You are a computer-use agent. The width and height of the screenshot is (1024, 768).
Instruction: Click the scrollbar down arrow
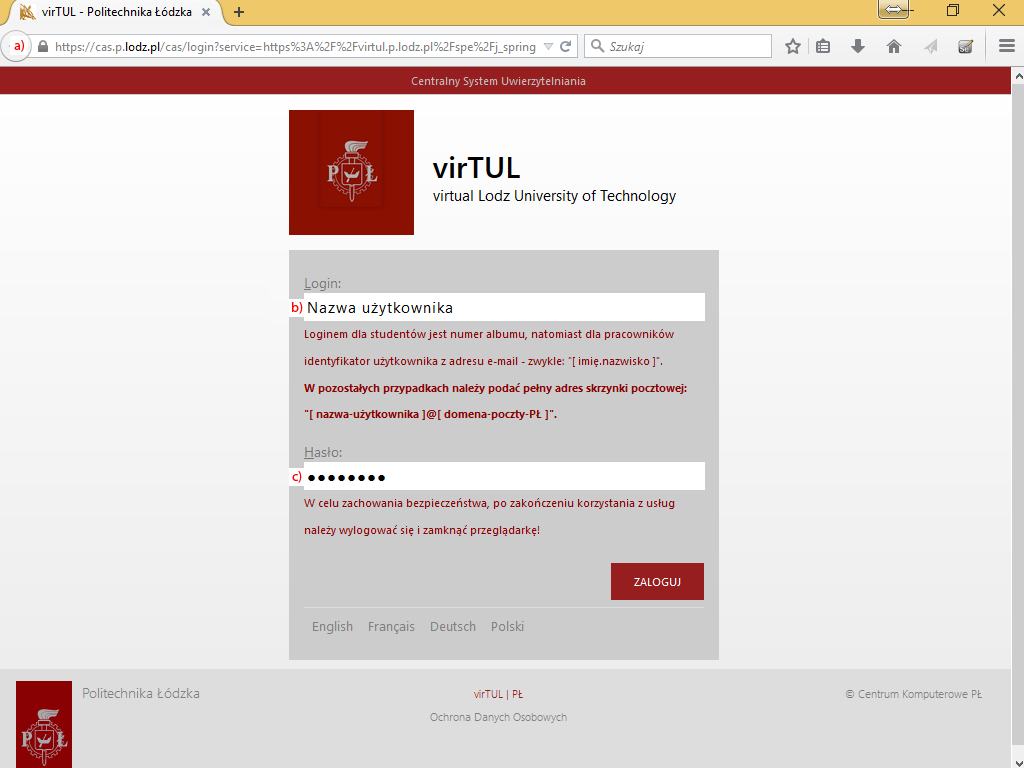[1017, 762]
